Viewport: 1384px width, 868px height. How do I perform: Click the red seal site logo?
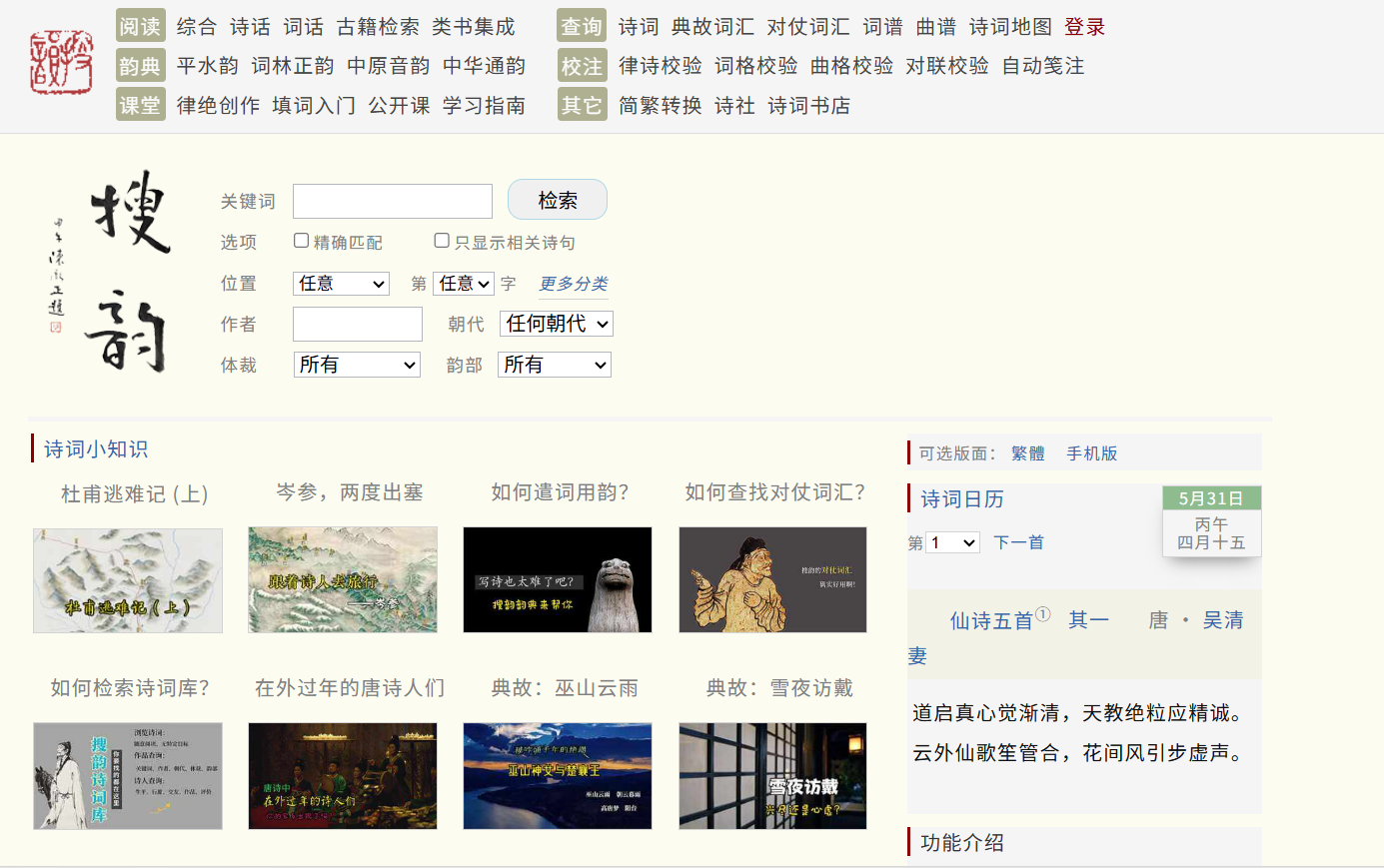coord(61,62)
